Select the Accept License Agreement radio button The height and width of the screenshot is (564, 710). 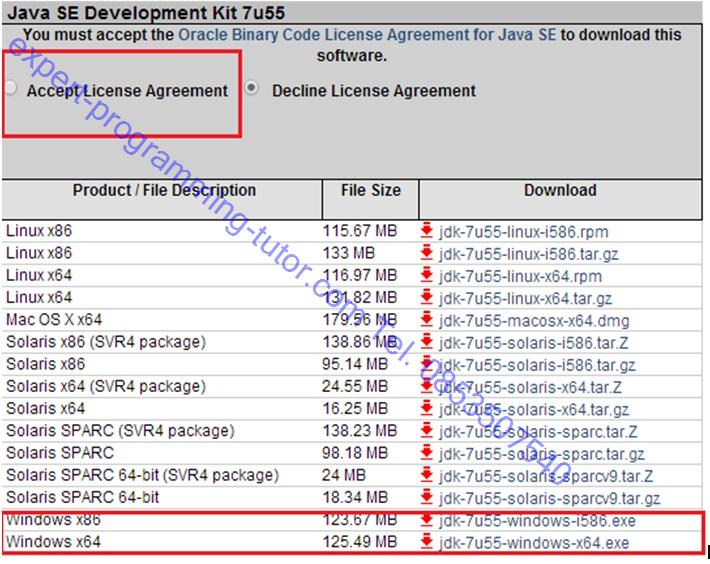tap(11, 88)
